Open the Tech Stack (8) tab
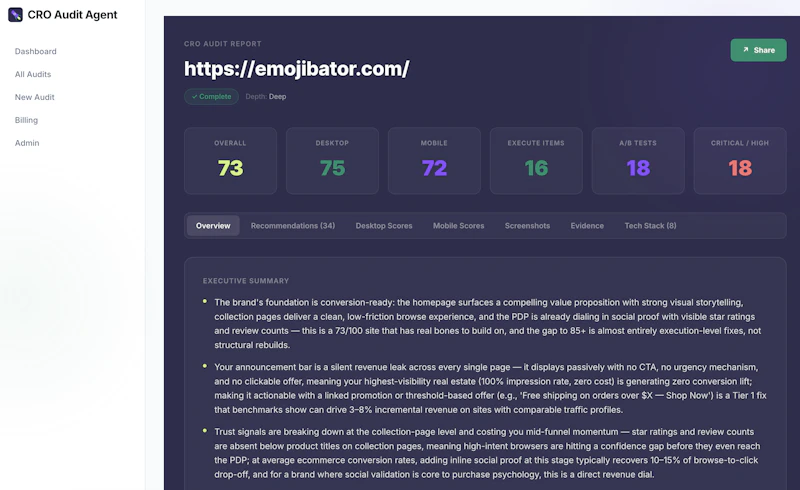 651,226
